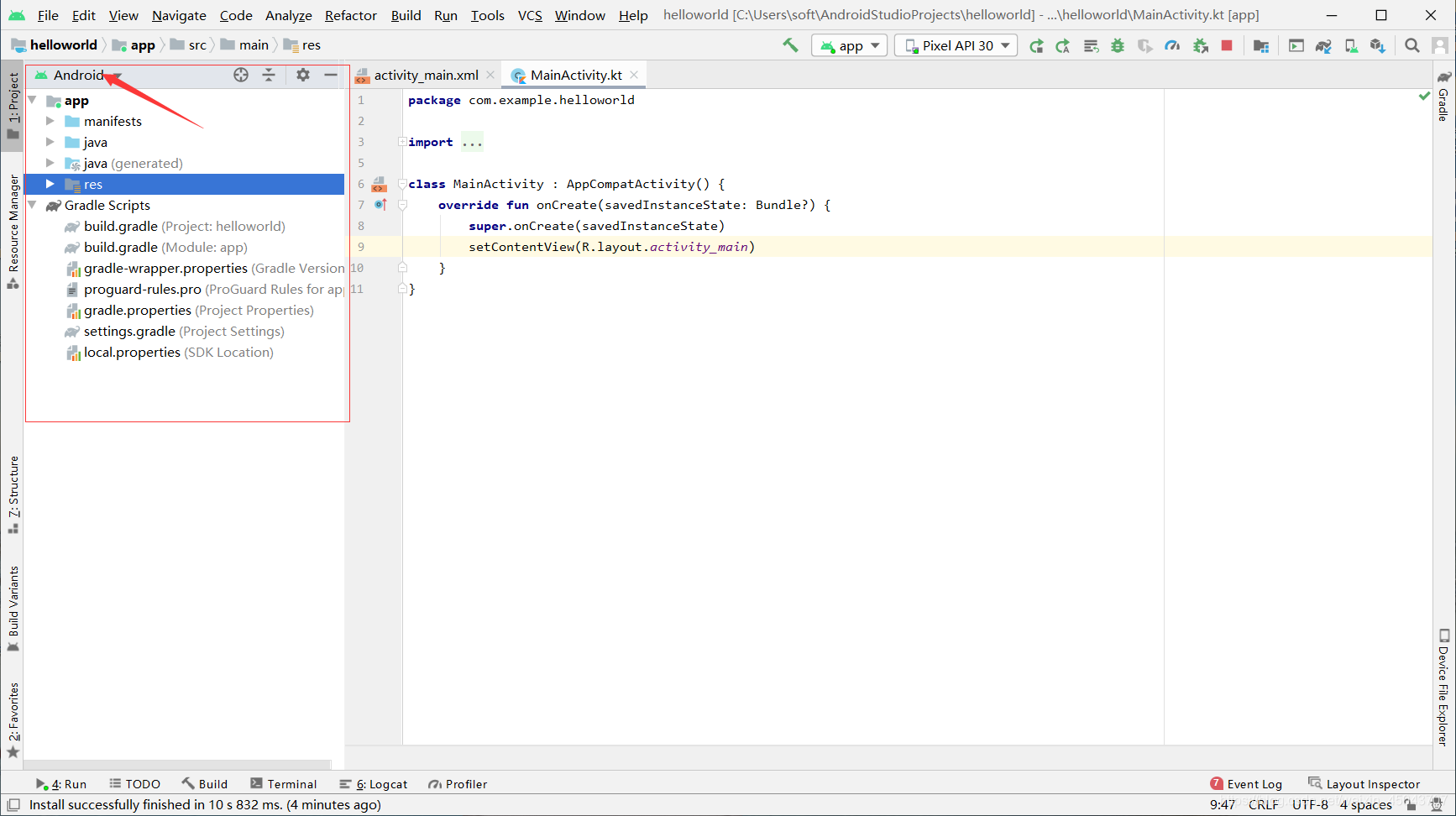The height and width of the screenshot is (816, 1456).
Task: Click Attach Debugger to Android Process icon
Action: (x=1201, y=45)
